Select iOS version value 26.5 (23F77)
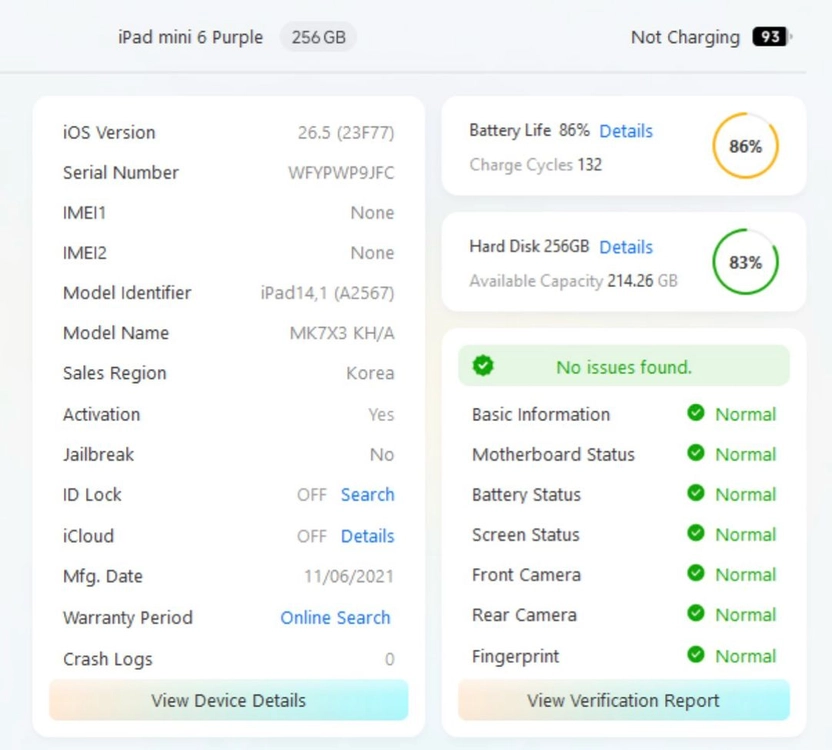 (346, 133)
